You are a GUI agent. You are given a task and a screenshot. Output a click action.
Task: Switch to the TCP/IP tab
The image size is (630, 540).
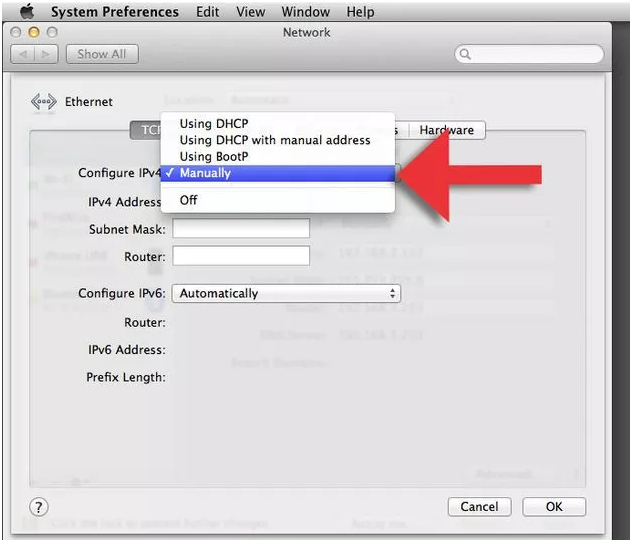click(146, 130)
